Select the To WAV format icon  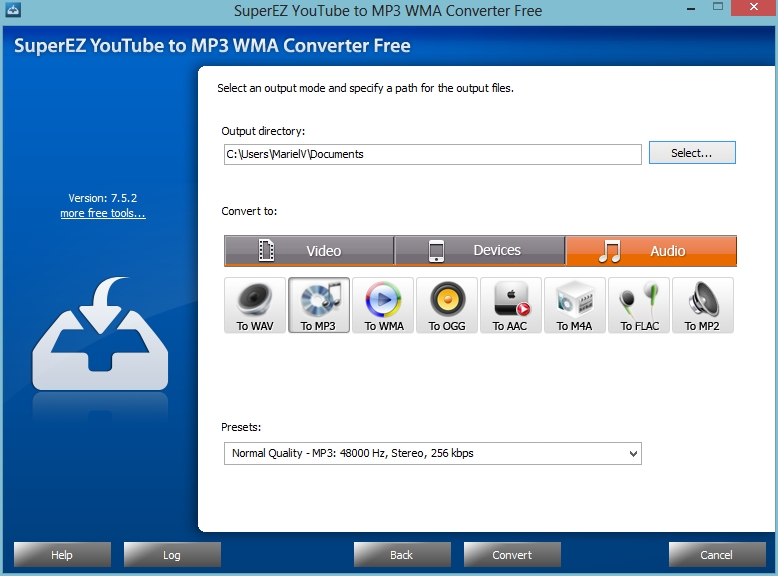pos(255,305)
